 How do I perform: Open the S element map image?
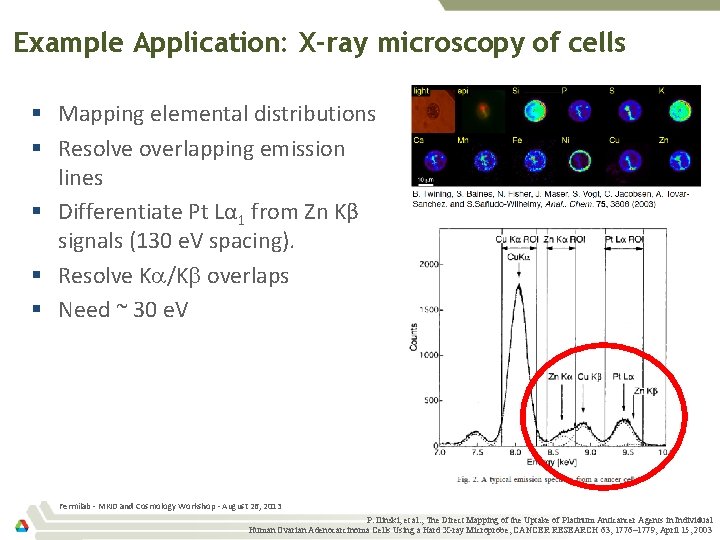tap(630, 111)
